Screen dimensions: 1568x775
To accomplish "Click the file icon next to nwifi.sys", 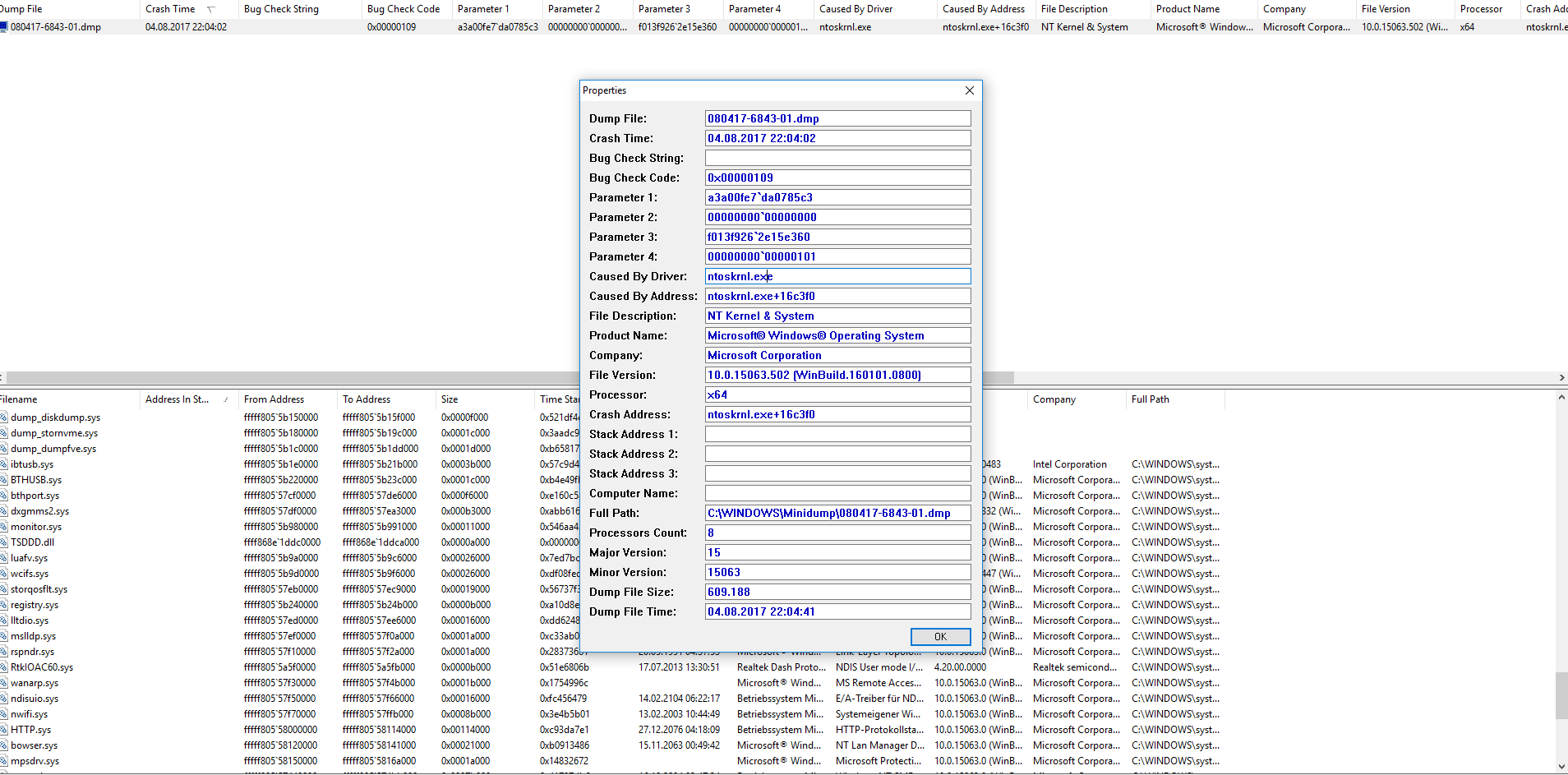I will (3, 714).
